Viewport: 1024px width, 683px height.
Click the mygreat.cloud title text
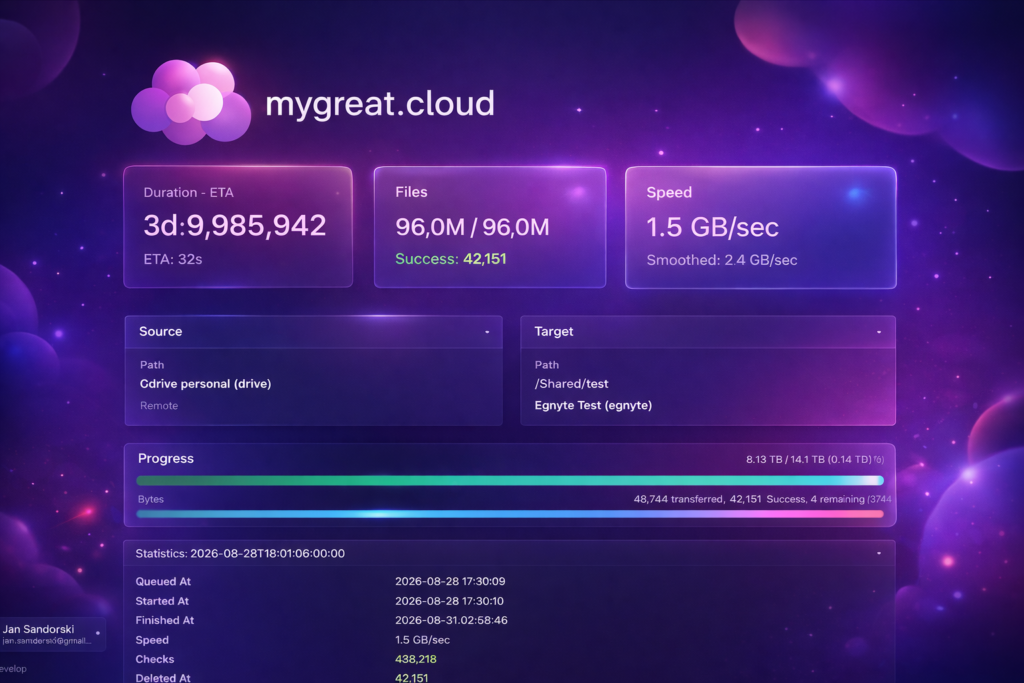379,103
